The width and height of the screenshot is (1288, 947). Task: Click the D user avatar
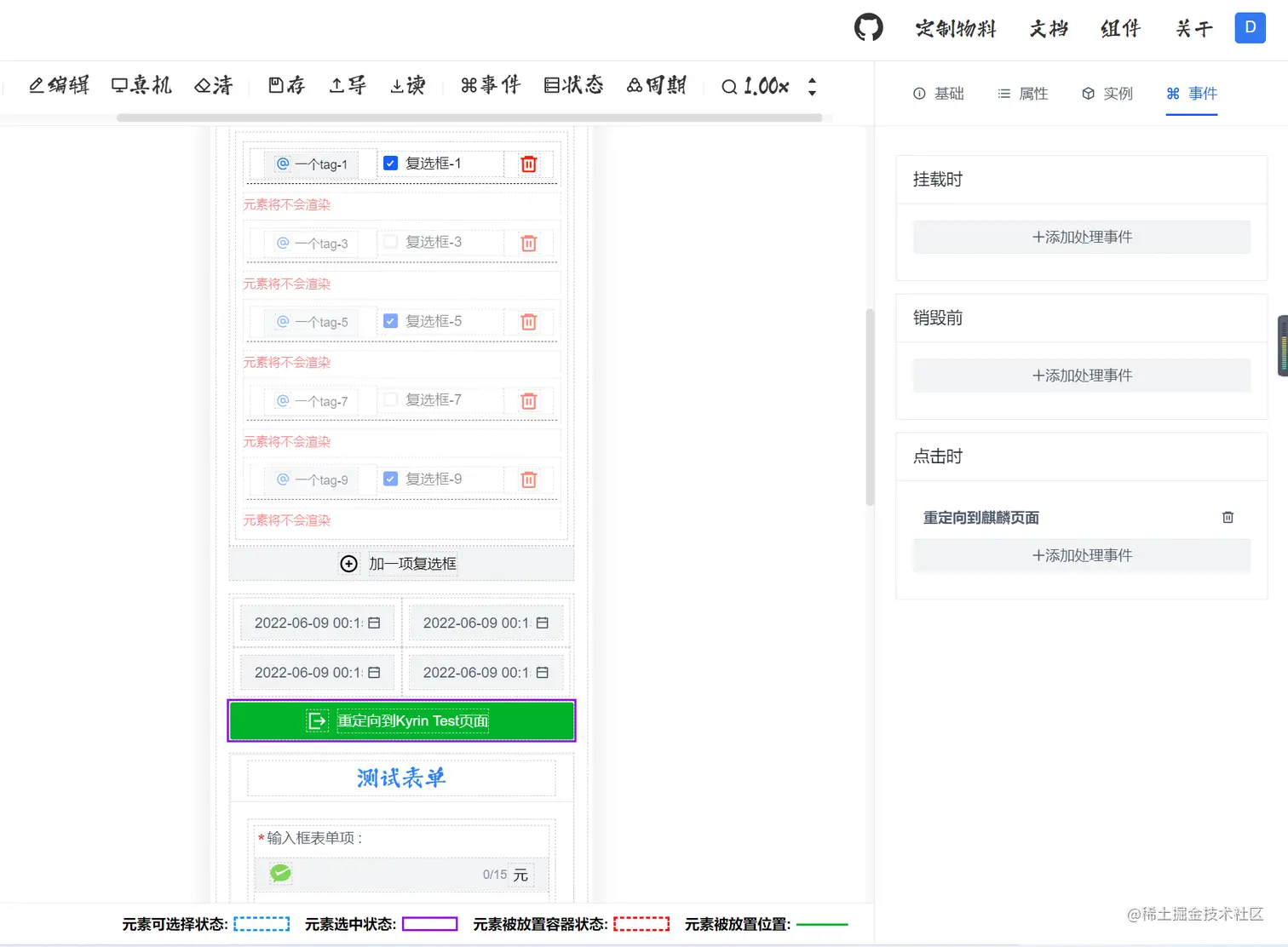click(1250, 27)
